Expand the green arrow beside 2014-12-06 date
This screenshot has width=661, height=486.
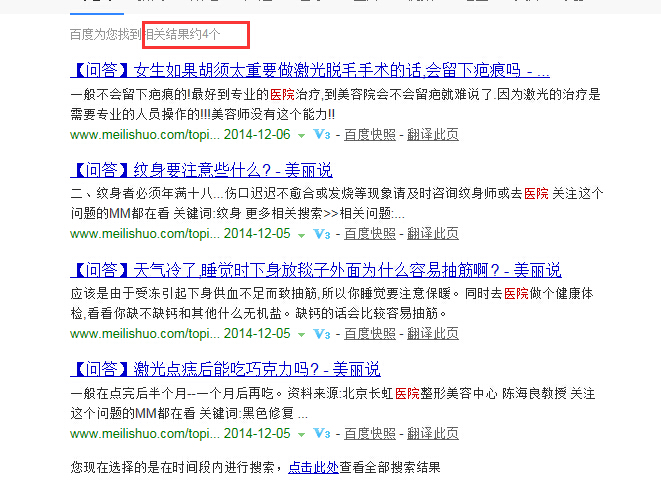301,135
